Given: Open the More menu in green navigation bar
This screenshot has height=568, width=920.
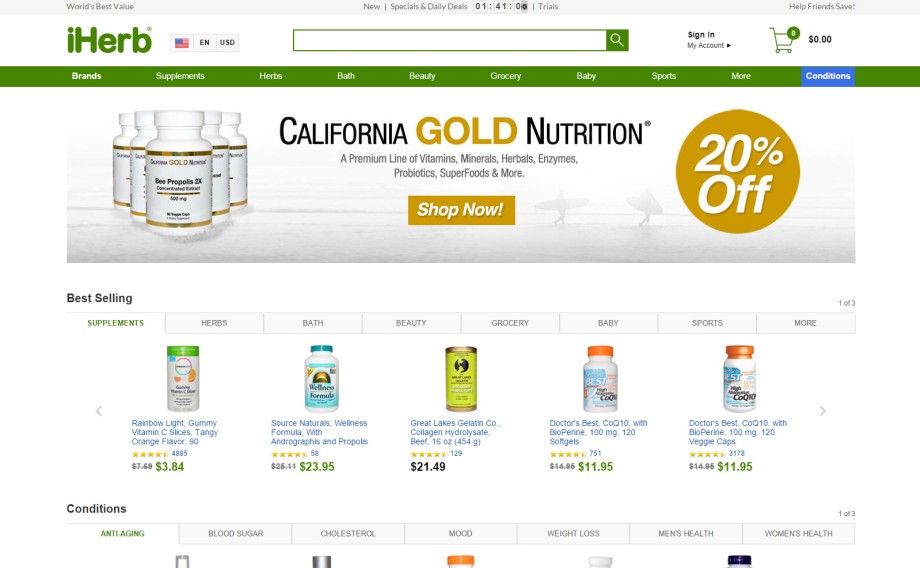Looking at the screenshot, I should [x=740, y=76].
